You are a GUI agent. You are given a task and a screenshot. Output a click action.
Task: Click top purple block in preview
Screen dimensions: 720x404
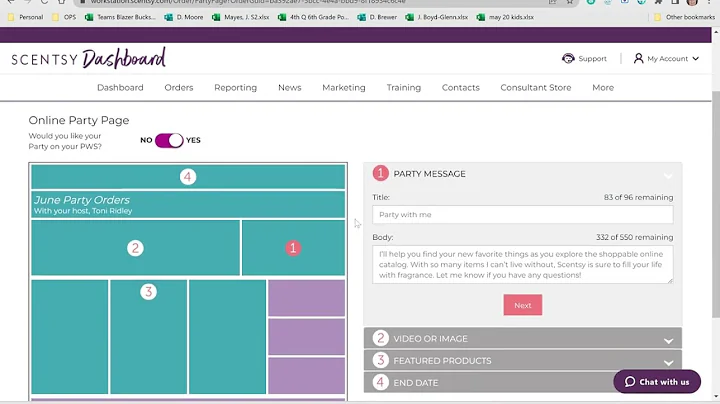point(306,298)
